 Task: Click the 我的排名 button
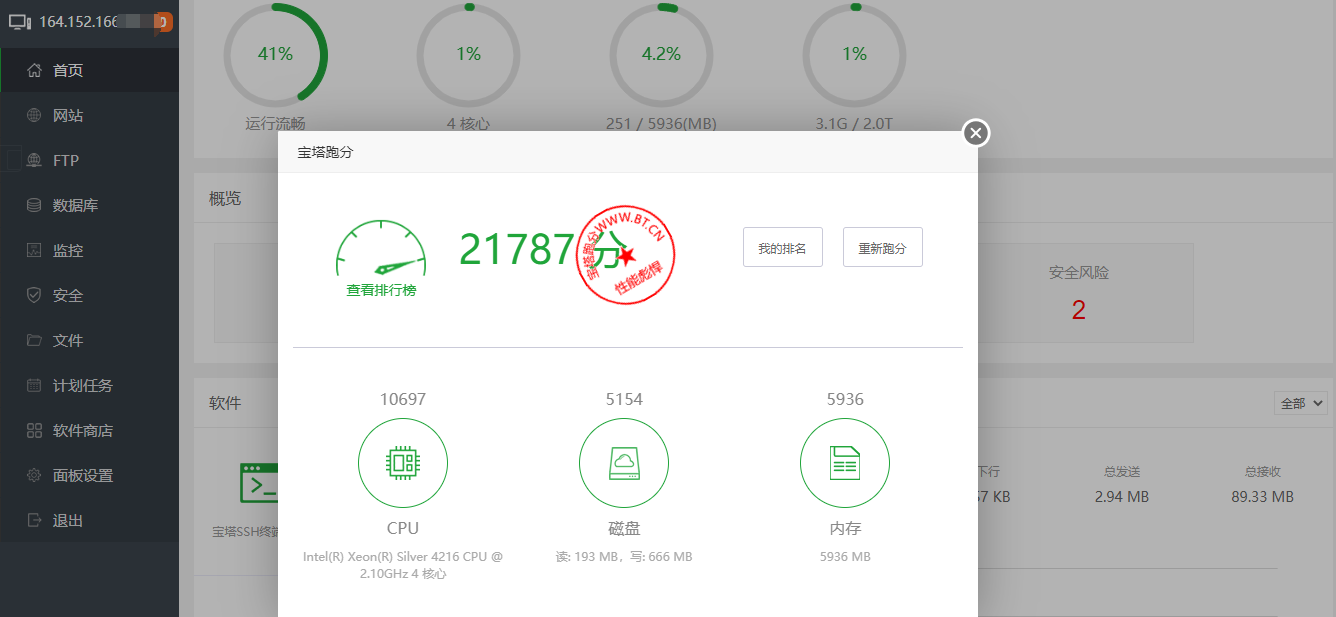click(782, 247)
